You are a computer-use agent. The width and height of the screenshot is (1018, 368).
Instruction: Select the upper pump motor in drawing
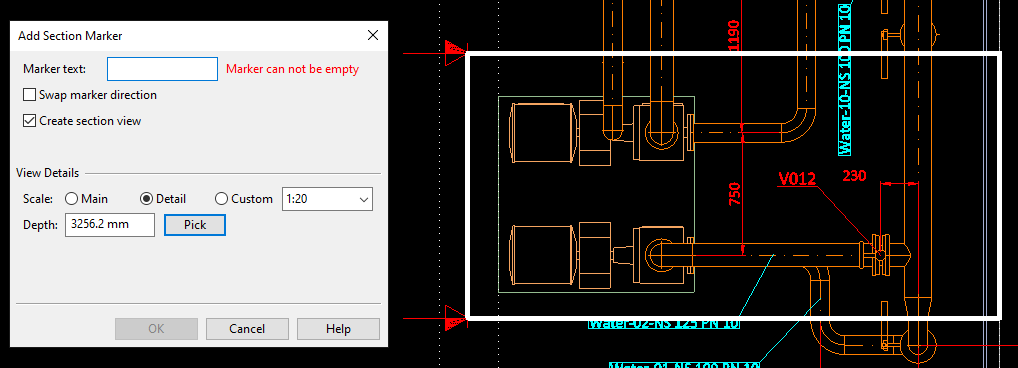tap(543, 132)
